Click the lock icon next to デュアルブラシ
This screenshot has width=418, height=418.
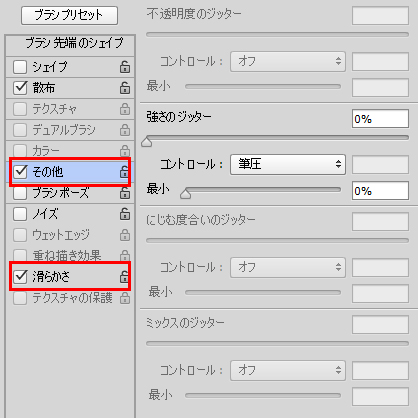pyautogui.click(x=125, y=130)
